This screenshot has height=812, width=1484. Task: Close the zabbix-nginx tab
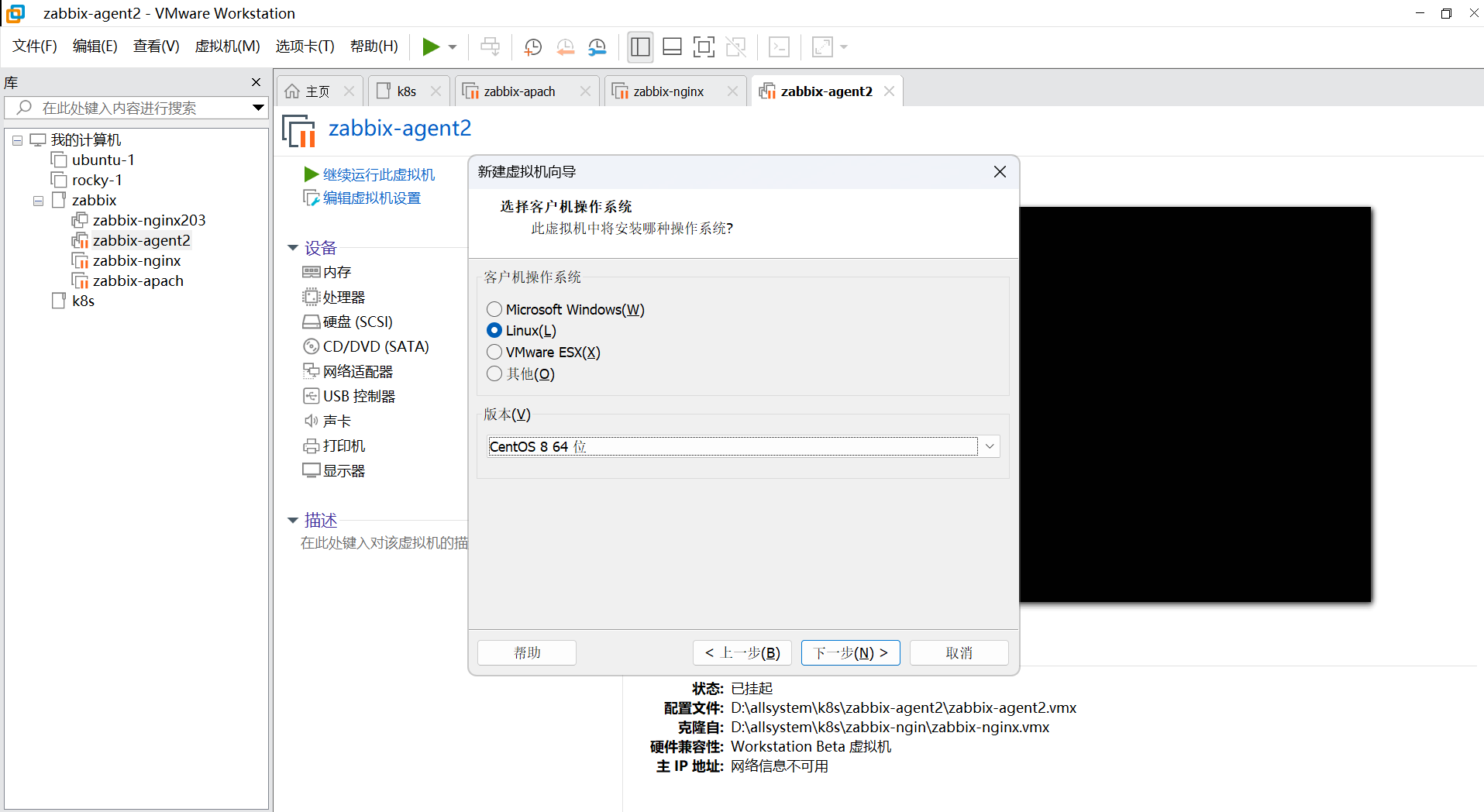click(x=732, y=91)
